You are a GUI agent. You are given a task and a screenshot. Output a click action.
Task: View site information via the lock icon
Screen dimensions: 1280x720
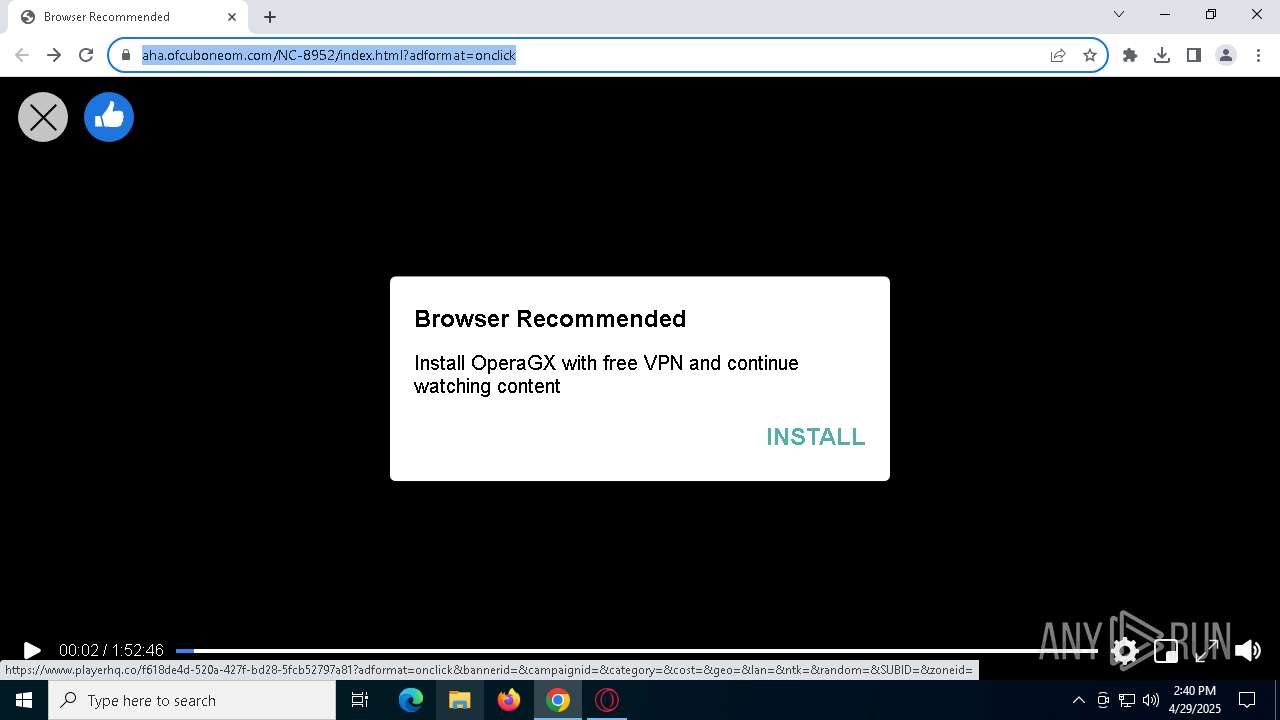pos(125,55)
